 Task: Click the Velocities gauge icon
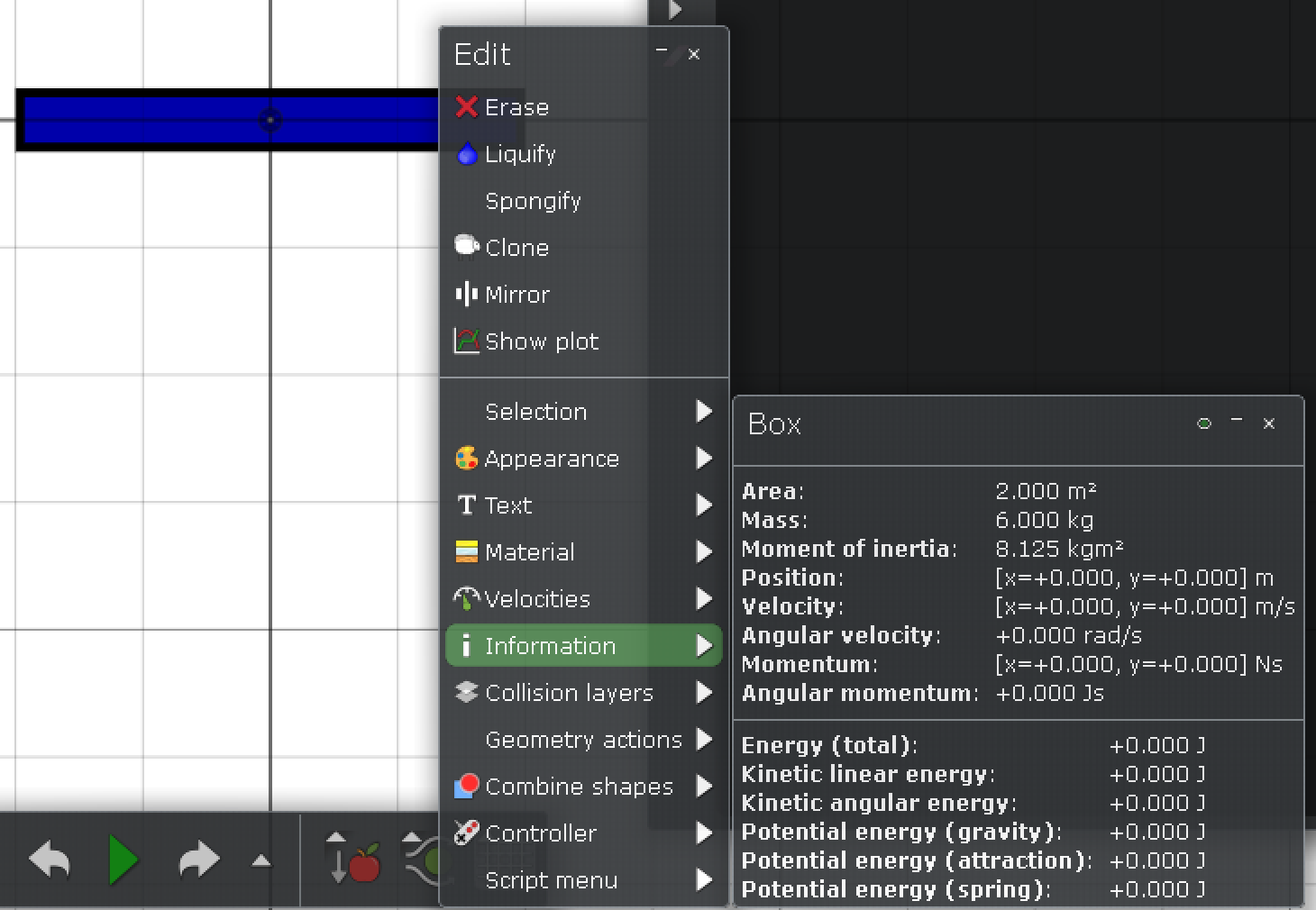(x=466, y=598)
